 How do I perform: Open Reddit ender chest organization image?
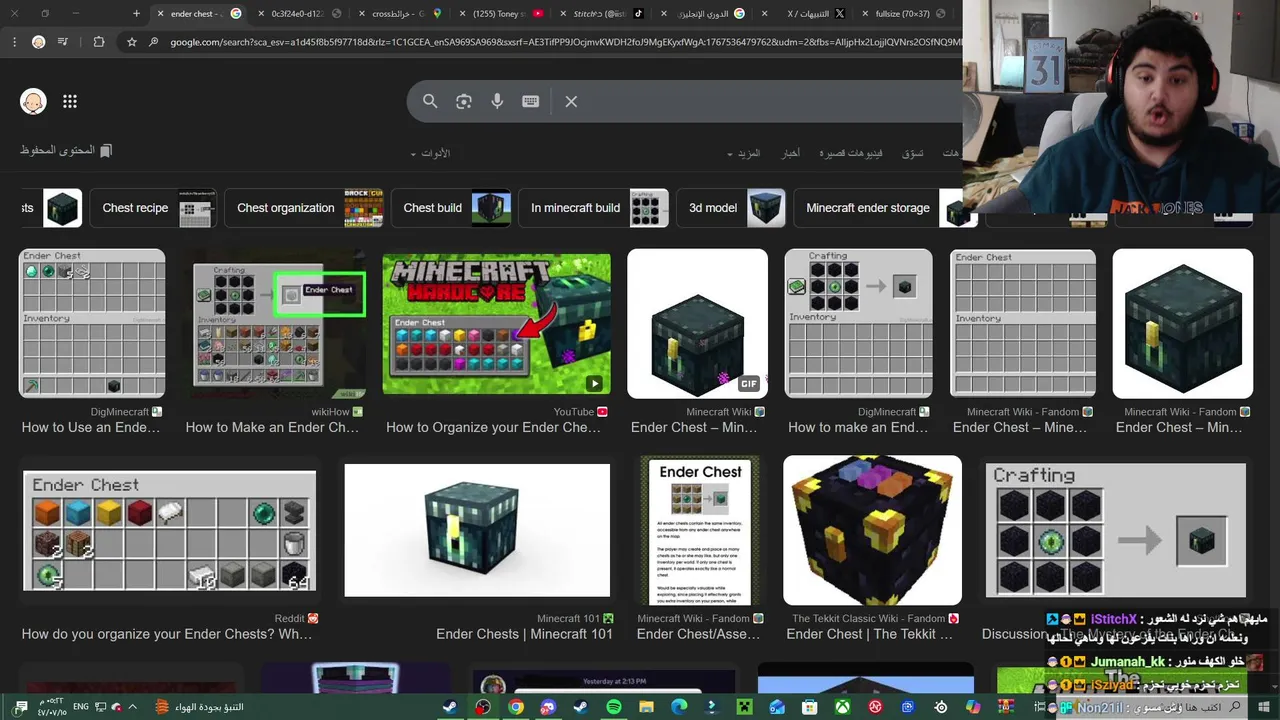tap(169, 530)
